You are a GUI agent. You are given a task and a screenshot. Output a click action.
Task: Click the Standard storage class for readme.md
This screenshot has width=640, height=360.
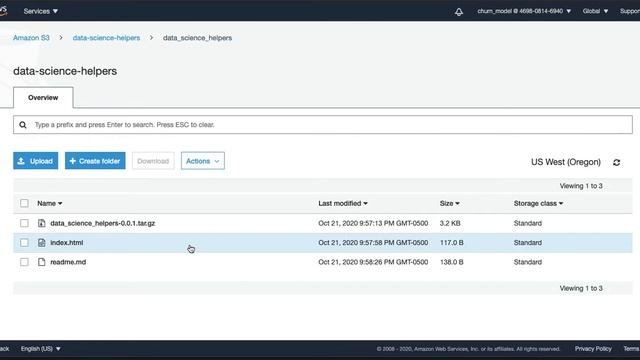pyautogui.click(x=527, y=262)
